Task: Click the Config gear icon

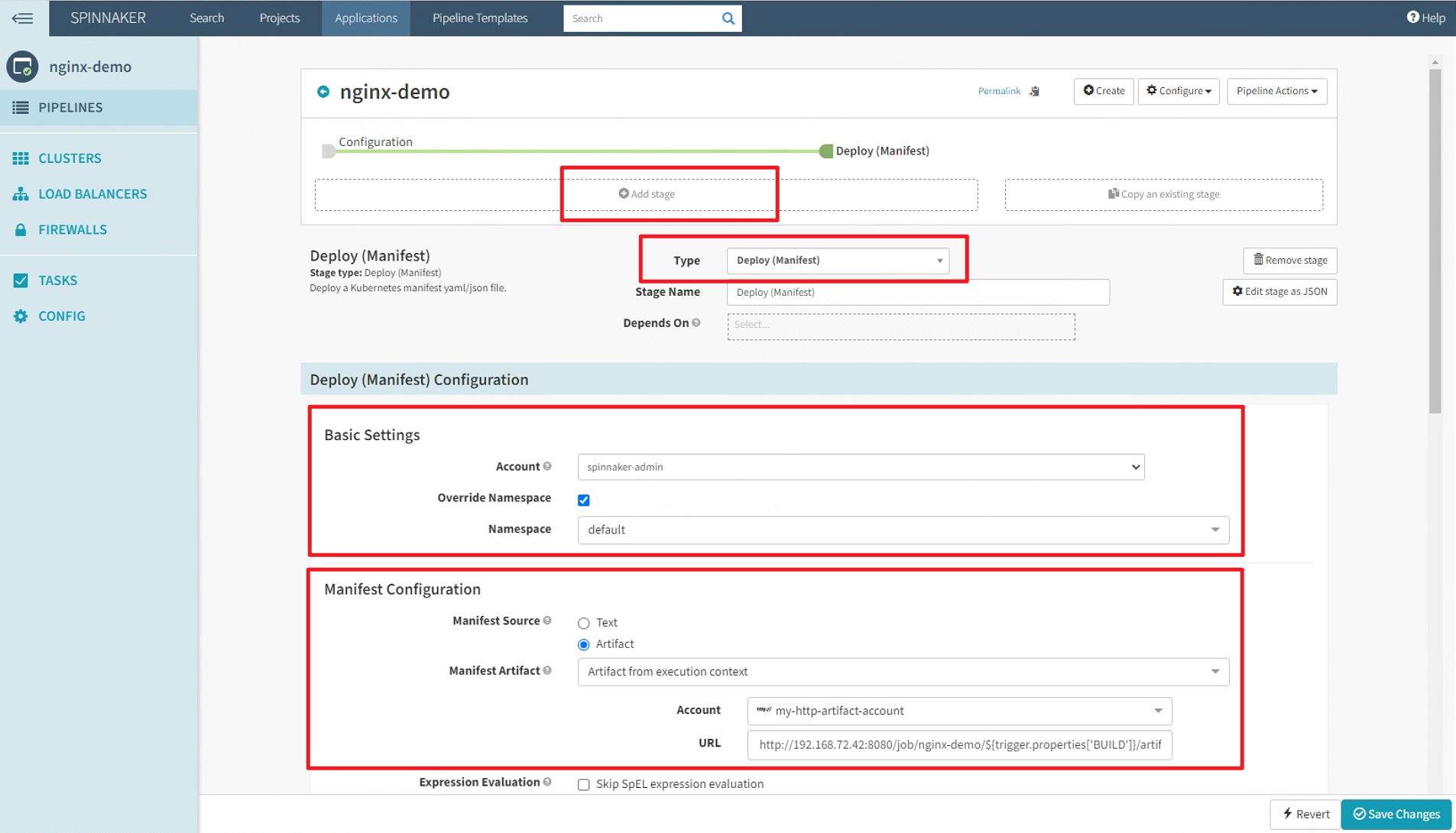Action: 21,316
